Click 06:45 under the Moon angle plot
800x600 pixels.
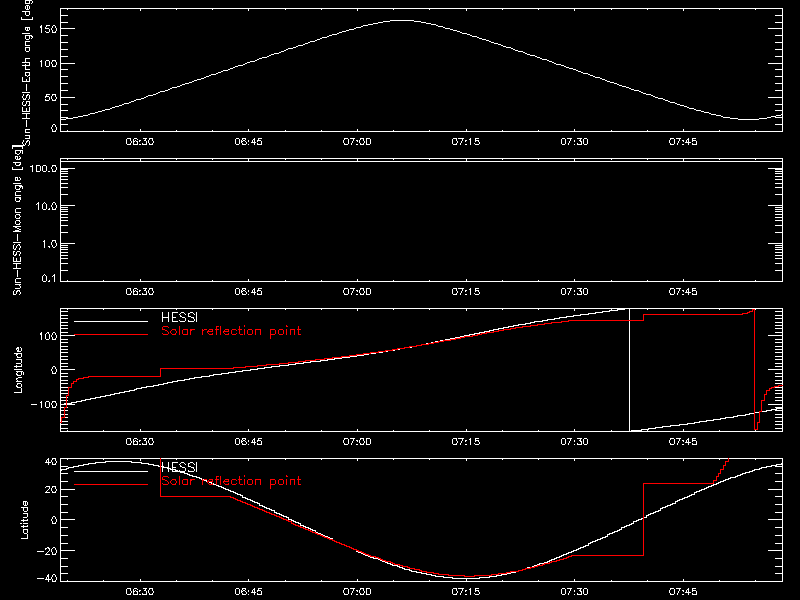tap(248, 291)
